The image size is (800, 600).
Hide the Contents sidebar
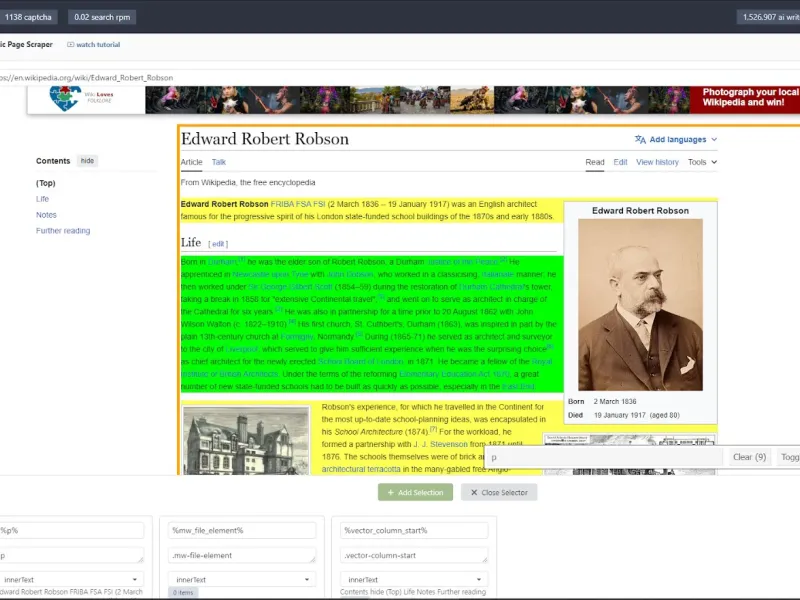pos(87,161)
